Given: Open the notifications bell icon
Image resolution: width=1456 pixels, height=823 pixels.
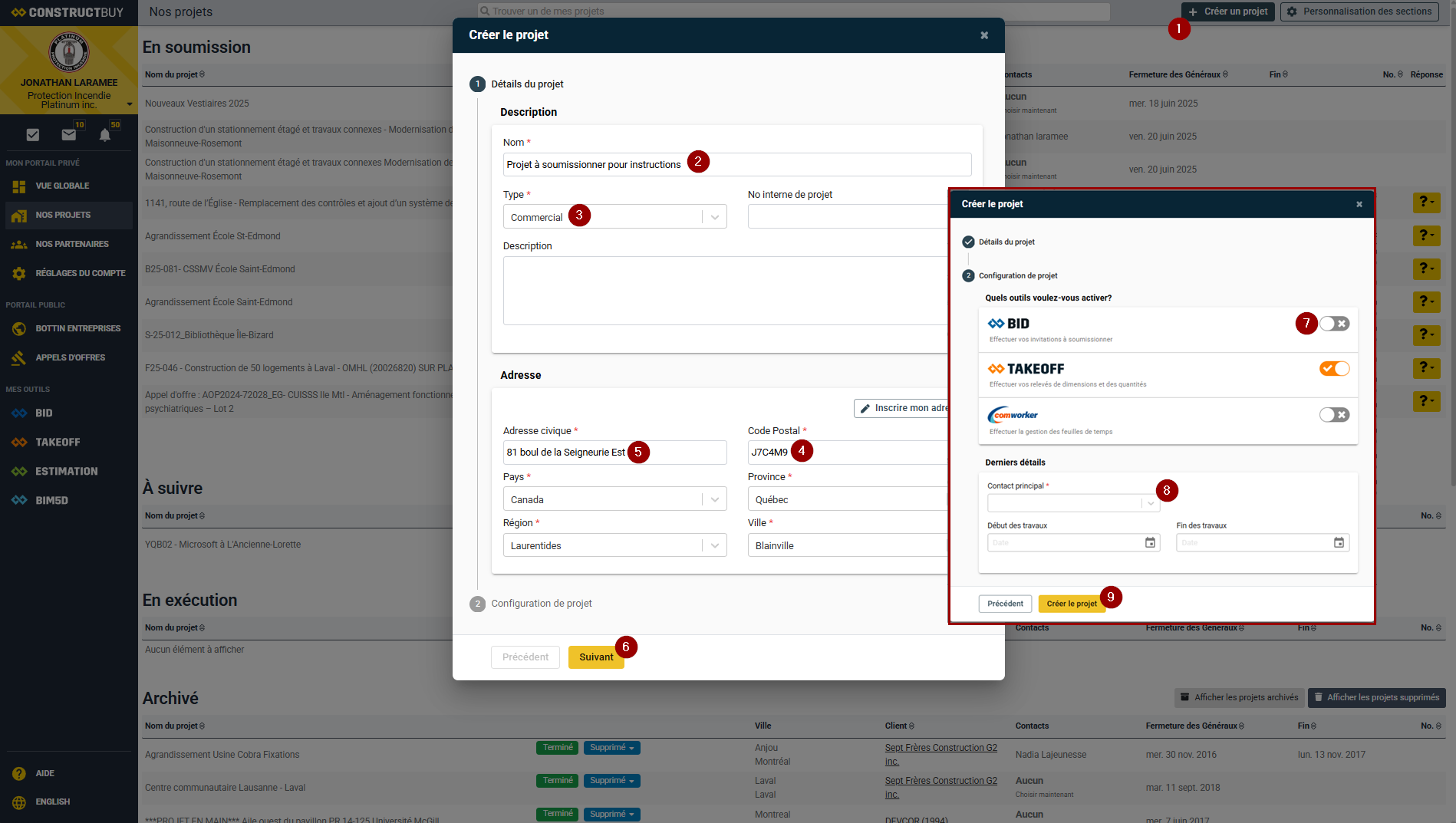Looking at the screenshot, I should [105, 135].
